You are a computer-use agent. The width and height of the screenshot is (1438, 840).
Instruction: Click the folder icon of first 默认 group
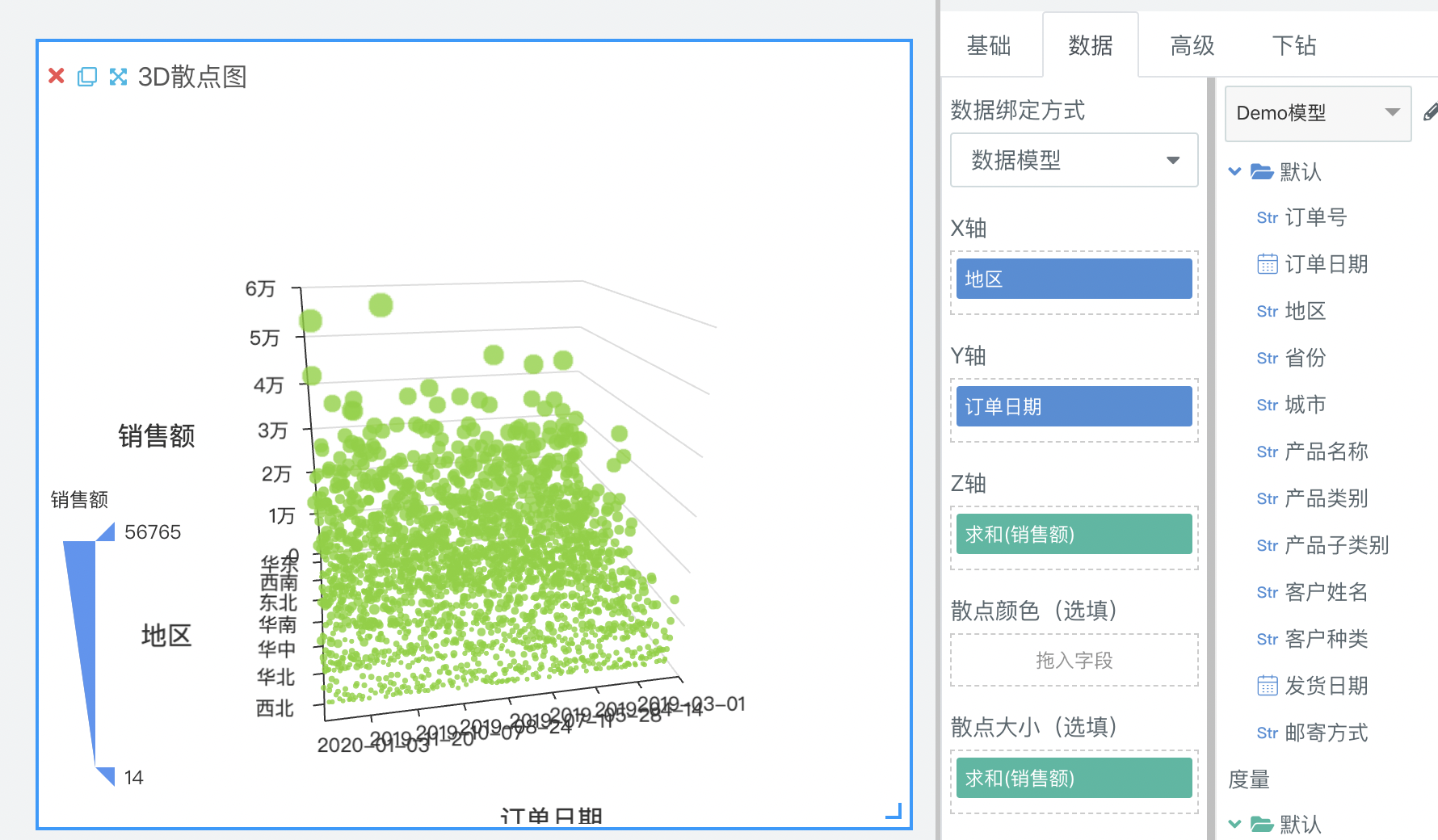tap(1262, 171)
